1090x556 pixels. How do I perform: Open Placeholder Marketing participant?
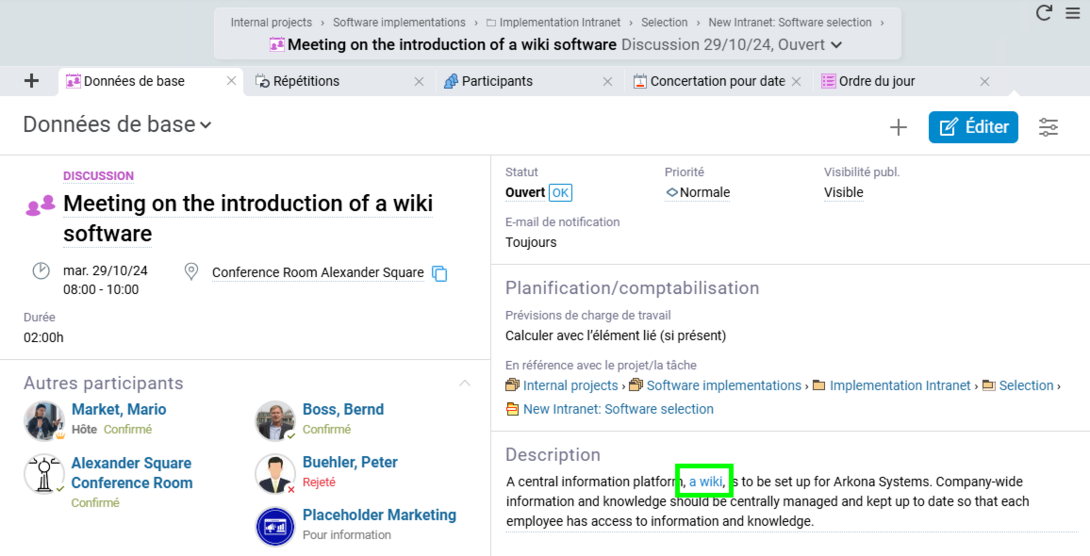(379, 515)
